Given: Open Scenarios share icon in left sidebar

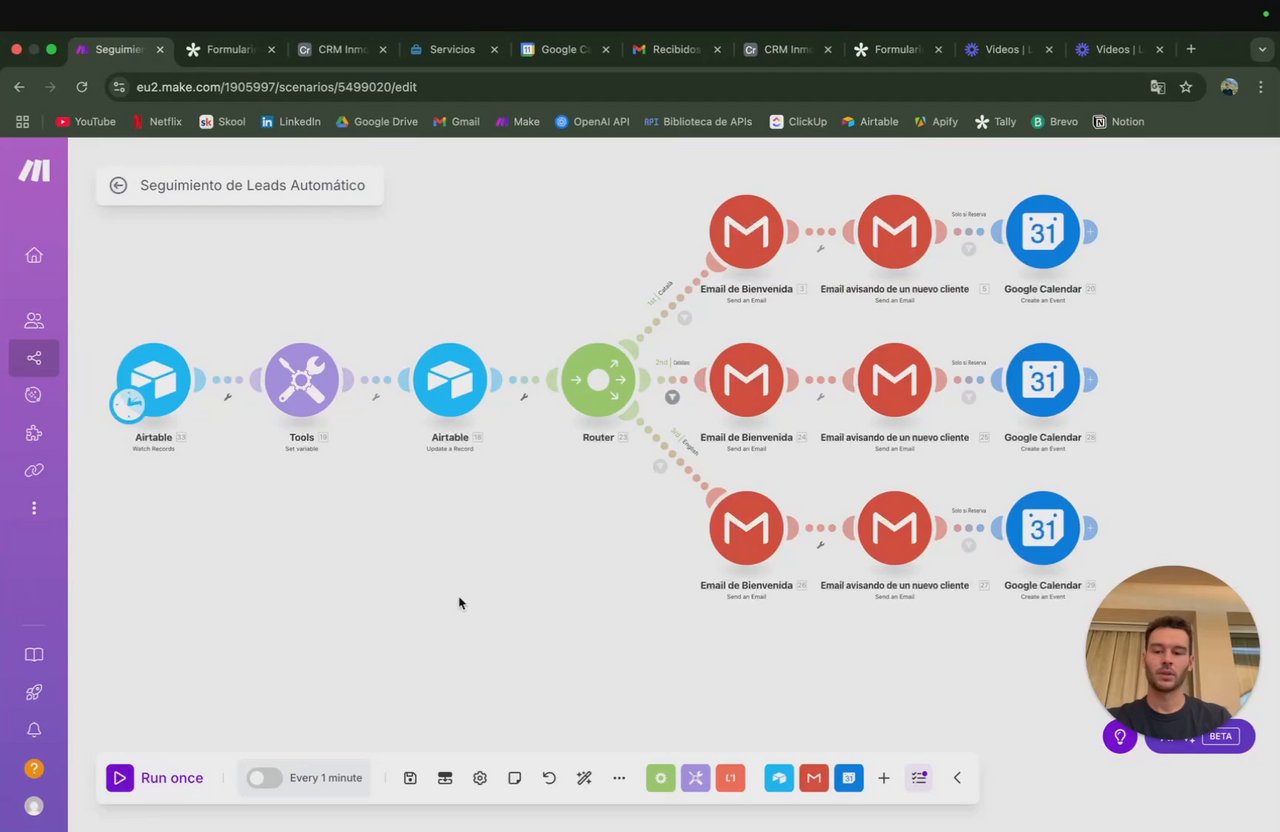Looking at the screenshot, I should click(x=34, y=358).
